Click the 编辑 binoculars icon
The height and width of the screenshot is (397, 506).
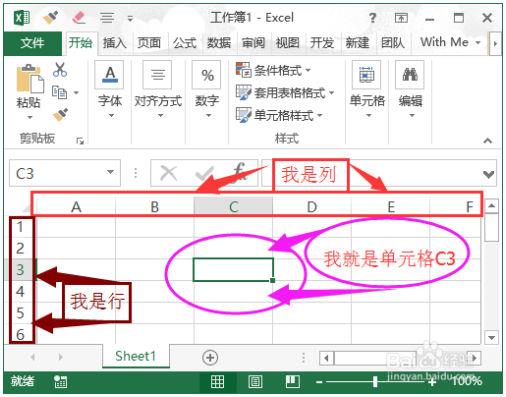[410, 75]
